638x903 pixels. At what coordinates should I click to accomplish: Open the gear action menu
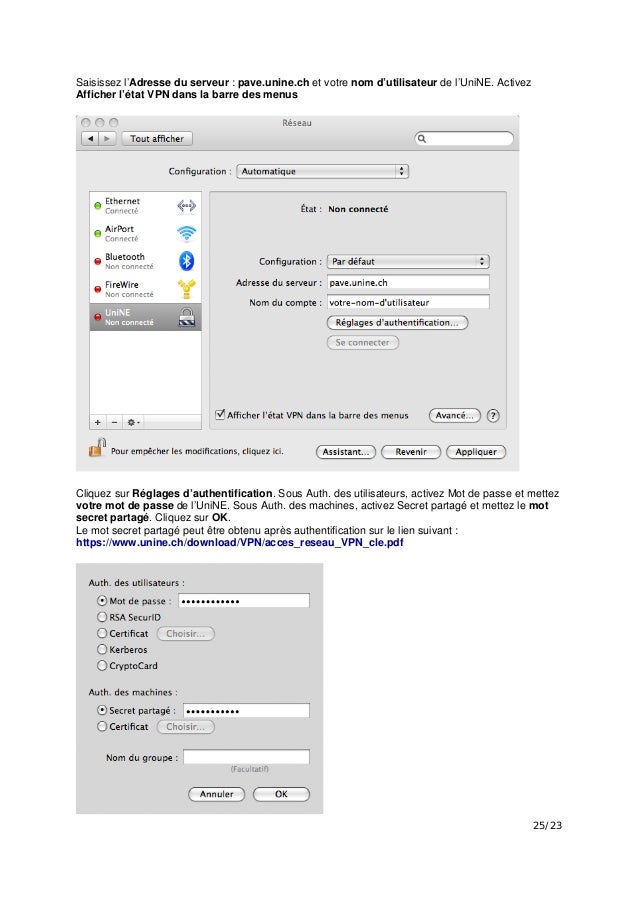[x=133, y=422]
